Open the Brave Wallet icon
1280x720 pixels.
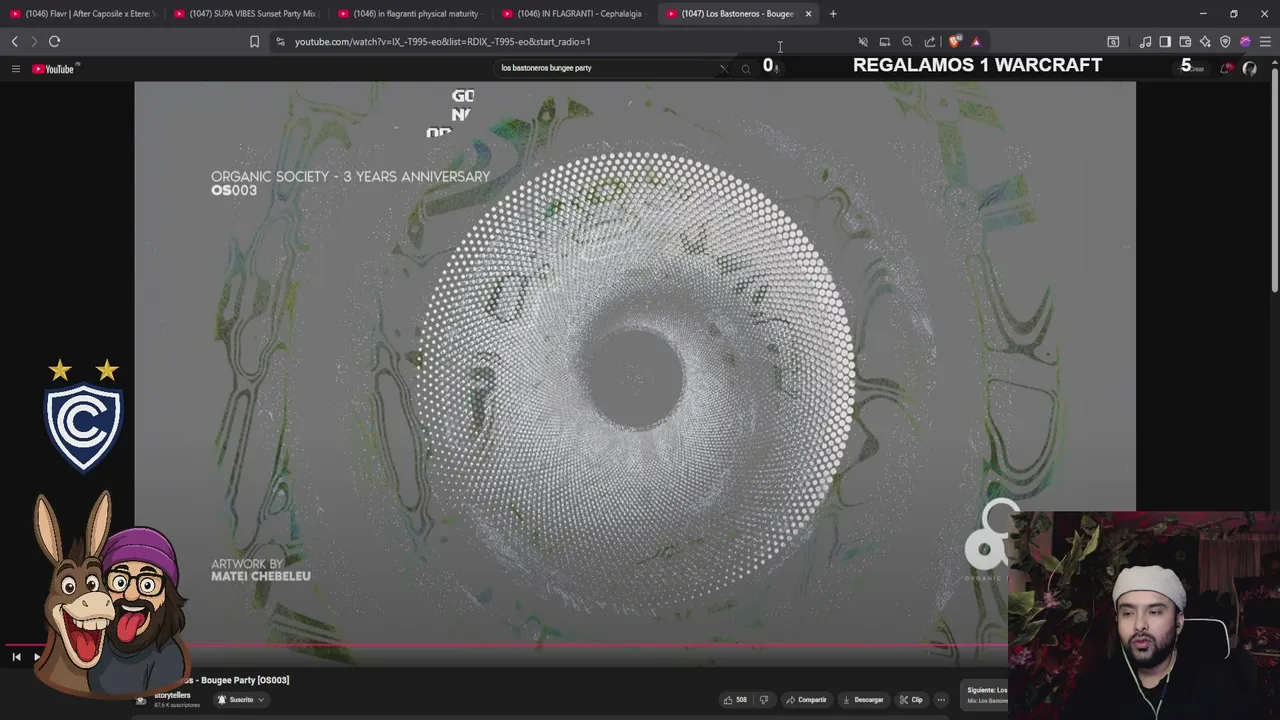1185,41
